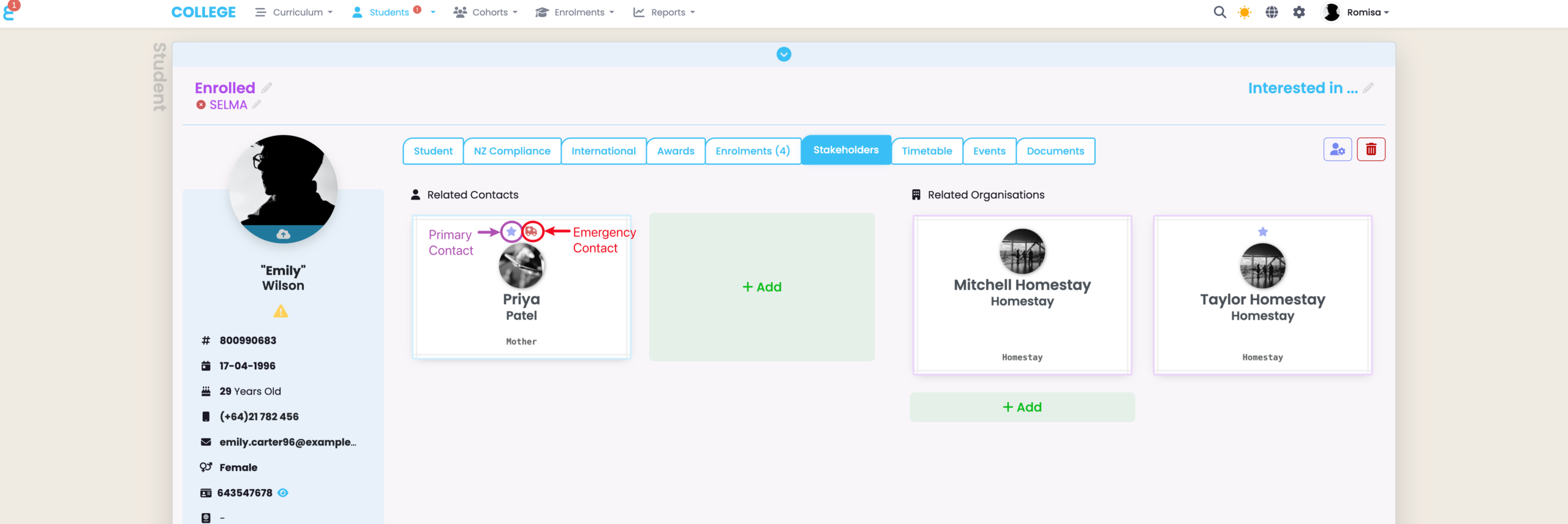Open the Reports dropdown menu
Viewport: 1568px width, 524px height.
coord(664,12)
